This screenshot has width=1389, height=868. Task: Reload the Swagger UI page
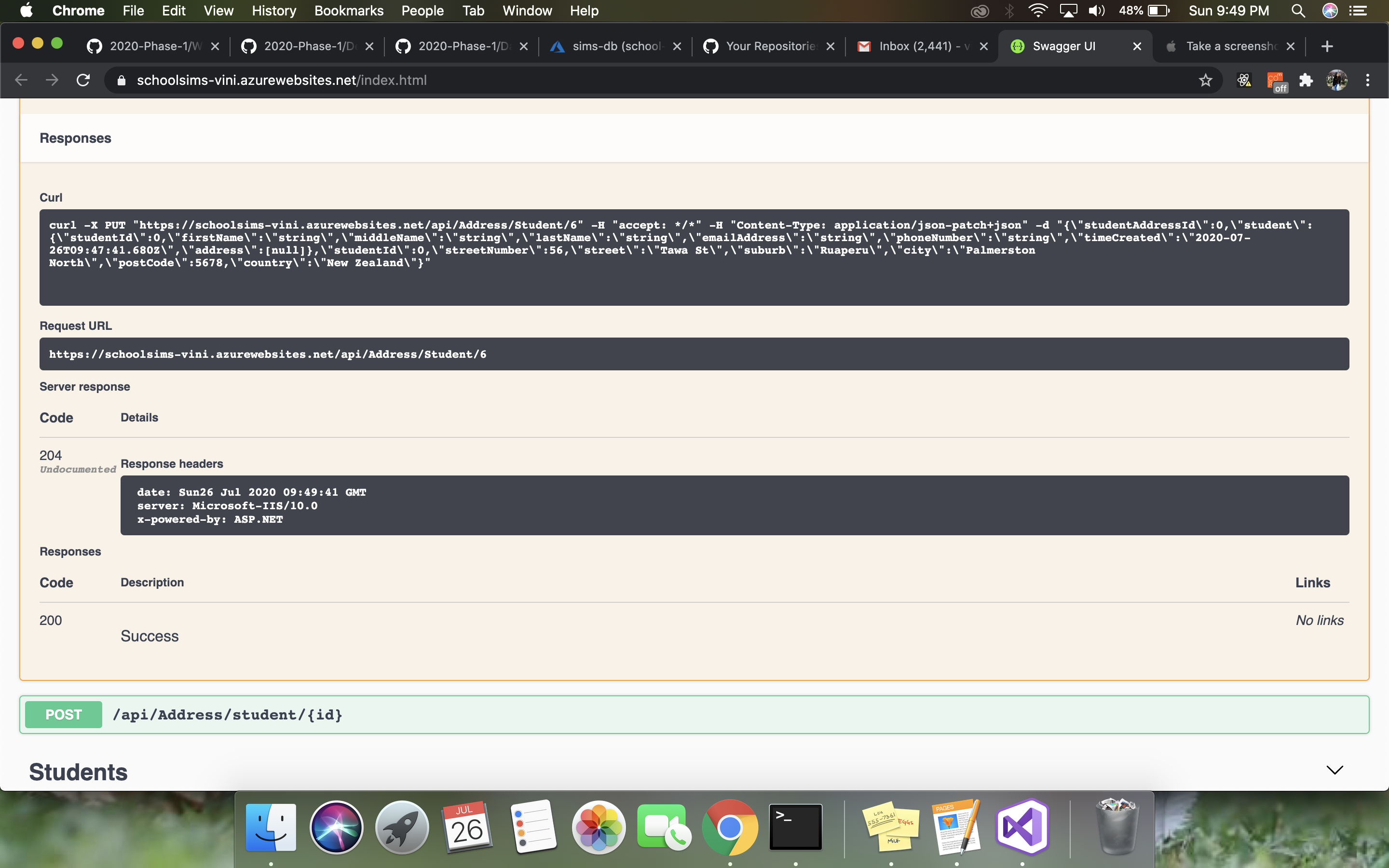coord(83,81)
